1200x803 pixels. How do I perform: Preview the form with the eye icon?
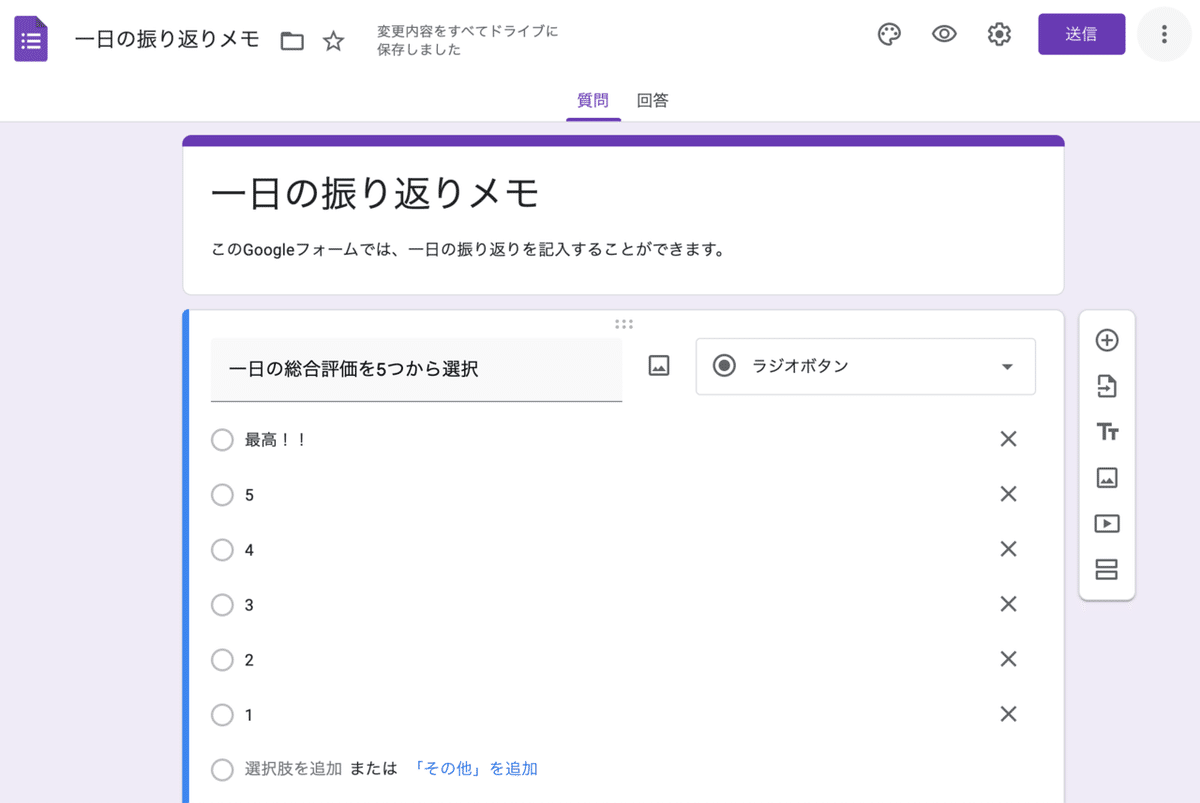click(x=943, y=33)
